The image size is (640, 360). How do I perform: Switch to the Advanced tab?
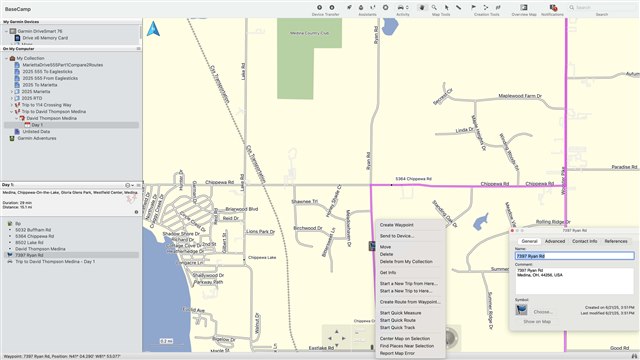[555, 241]
